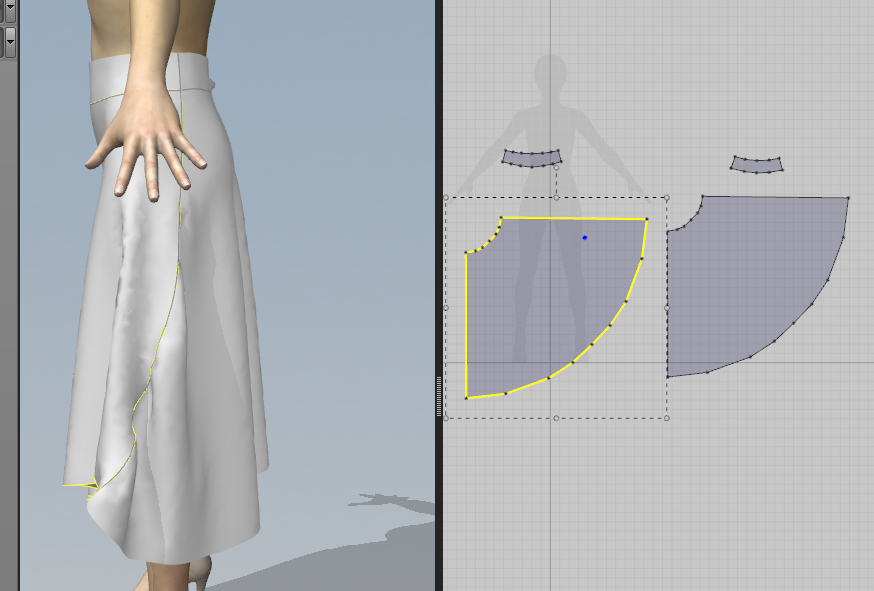This screenshot has height=591, width=874.
Task: Click the bottom-middle handle of the selection box
Action: (x=556, y=418)
